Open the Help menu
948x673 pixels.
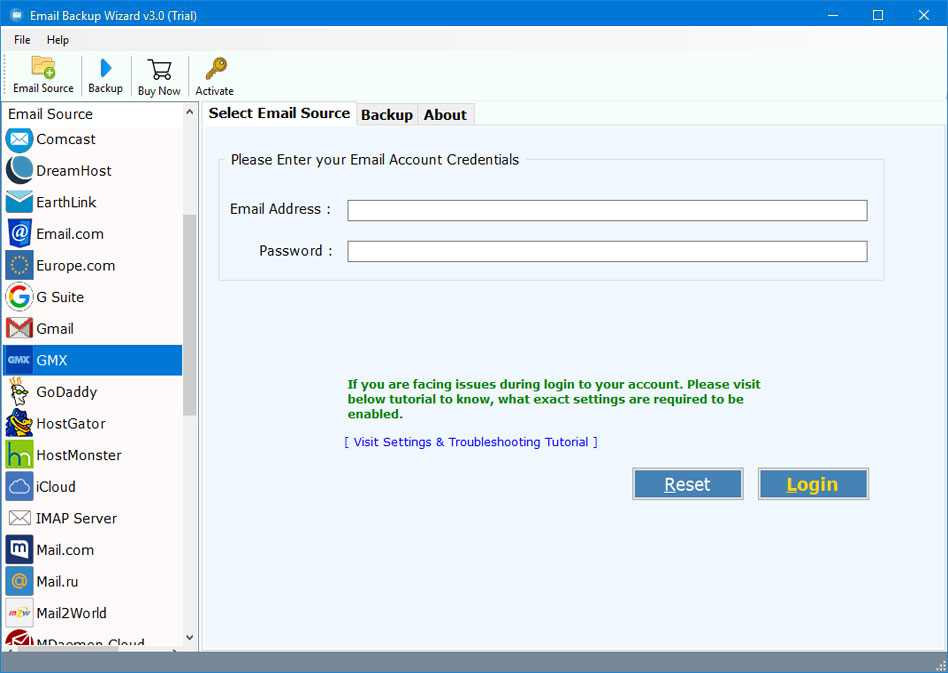(x=58, y=40)
